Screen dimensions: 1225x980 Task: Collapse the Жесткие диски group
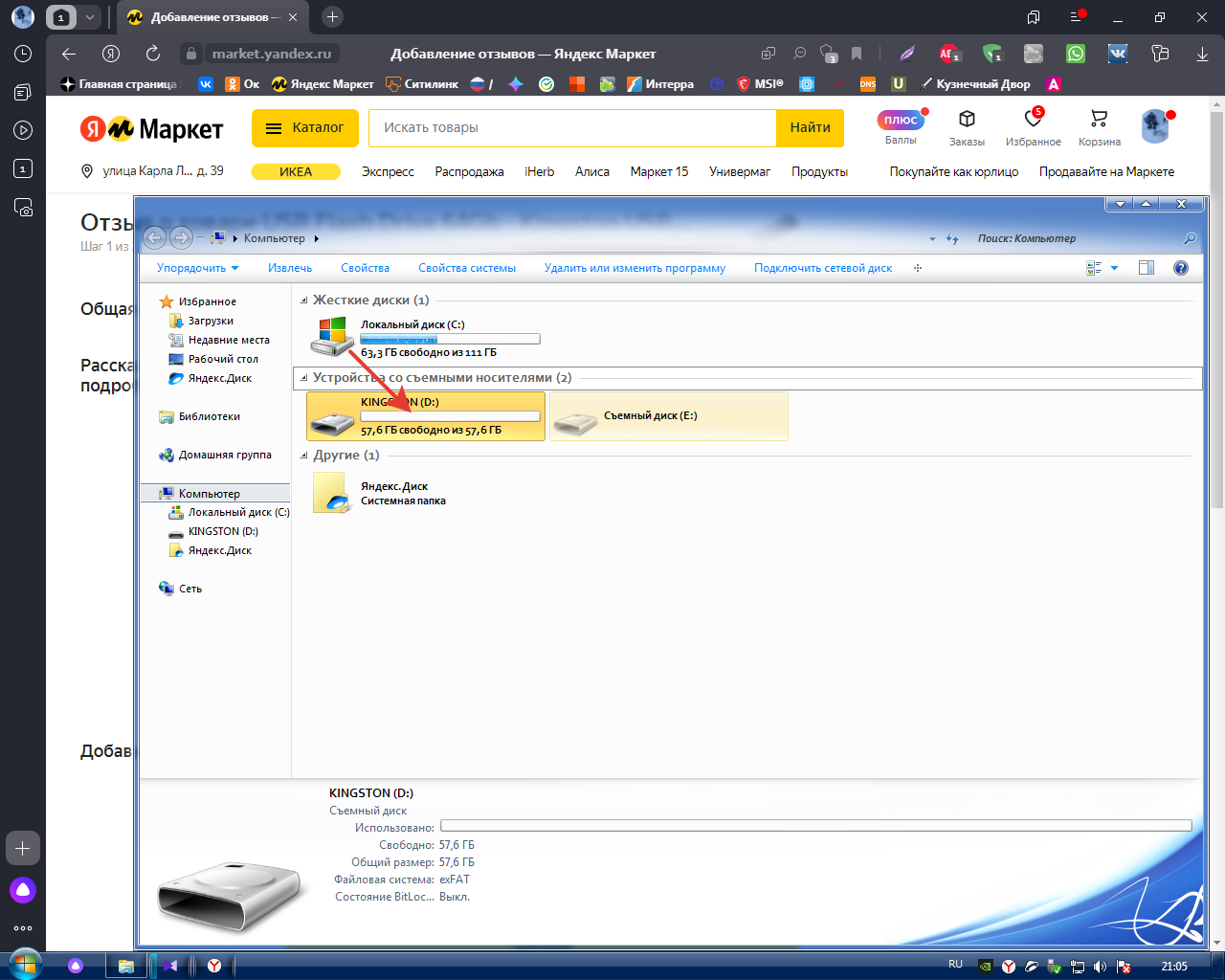click(304, 301)
